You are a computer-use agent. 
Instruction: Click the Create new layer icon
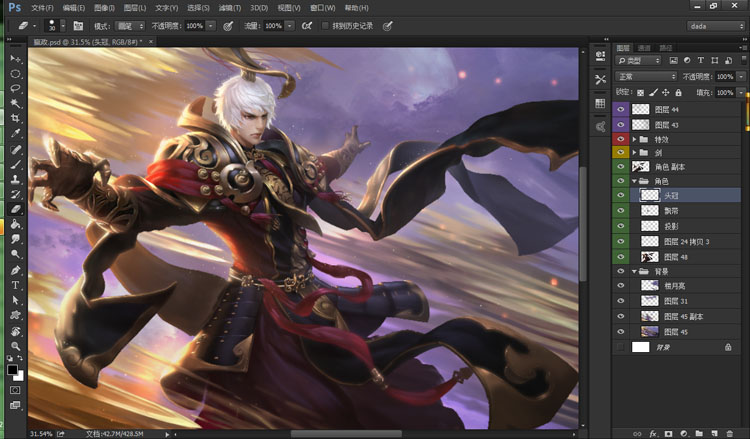point(714,433)
